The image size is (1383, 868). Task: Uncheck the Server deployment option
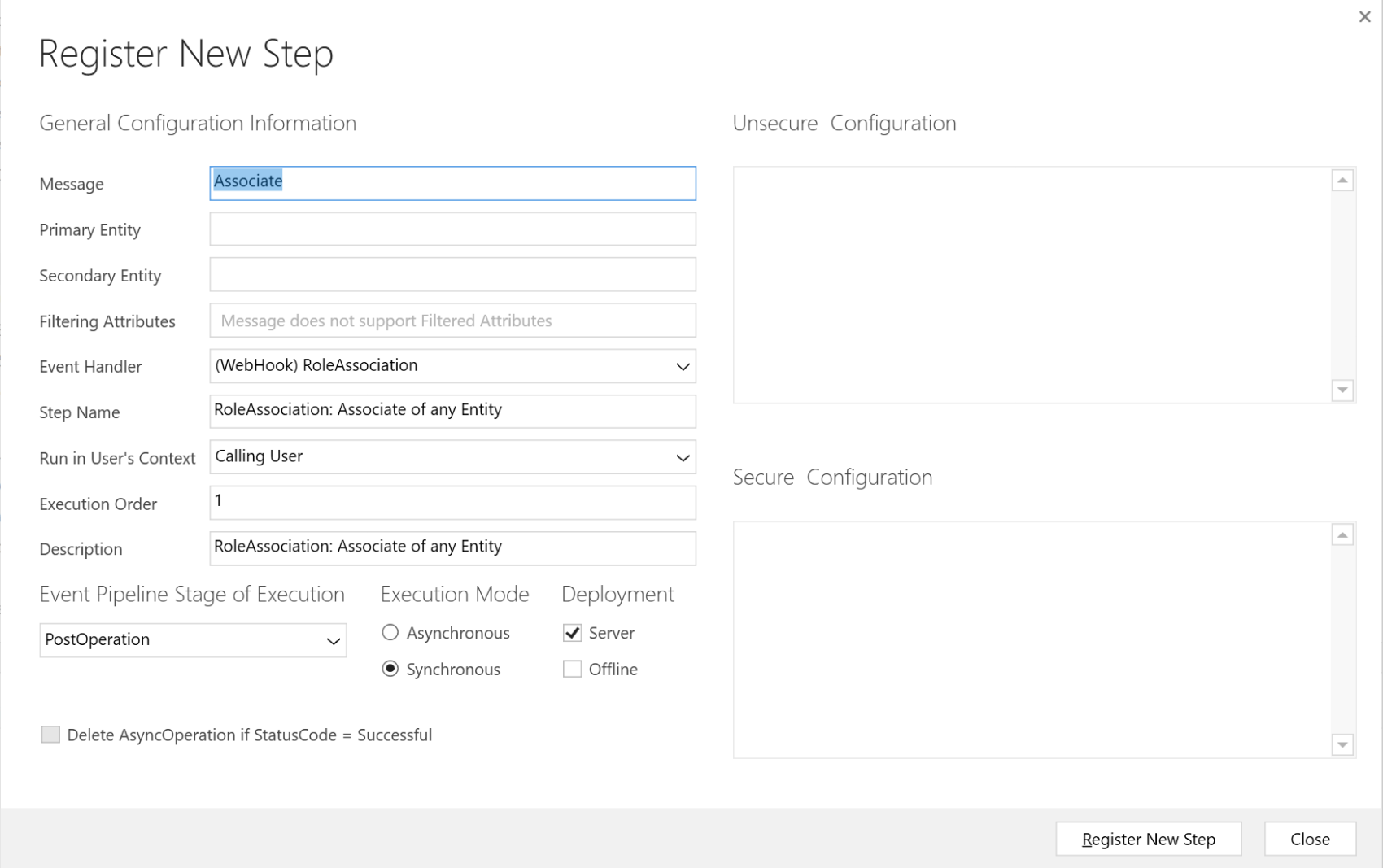[x=572, y=632]
